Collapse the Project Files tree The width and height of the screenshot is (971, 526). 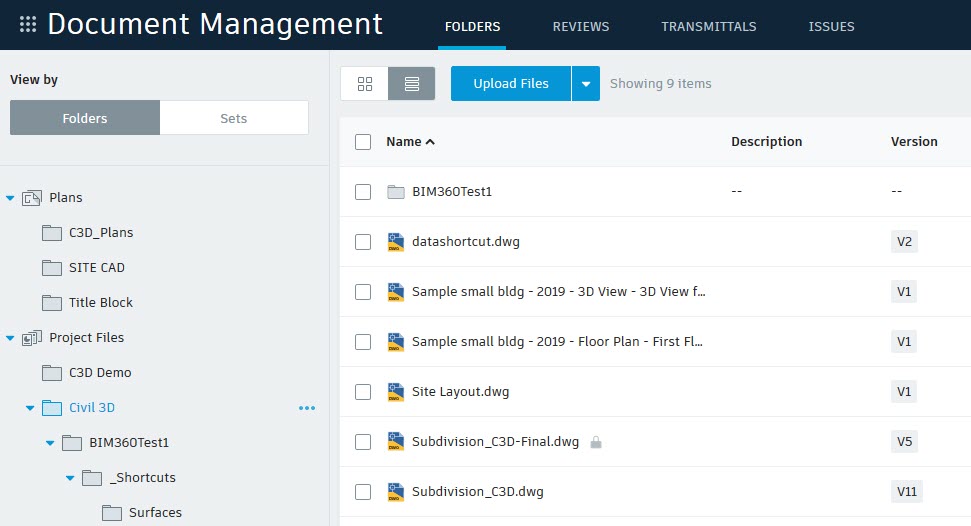tap(11, 338)
